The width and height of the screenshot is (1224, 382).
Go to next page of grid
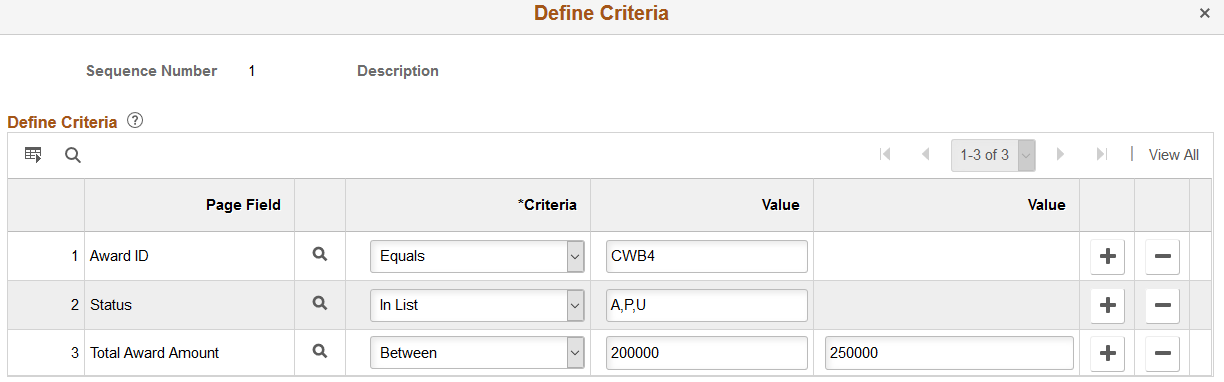[1061, 155]
